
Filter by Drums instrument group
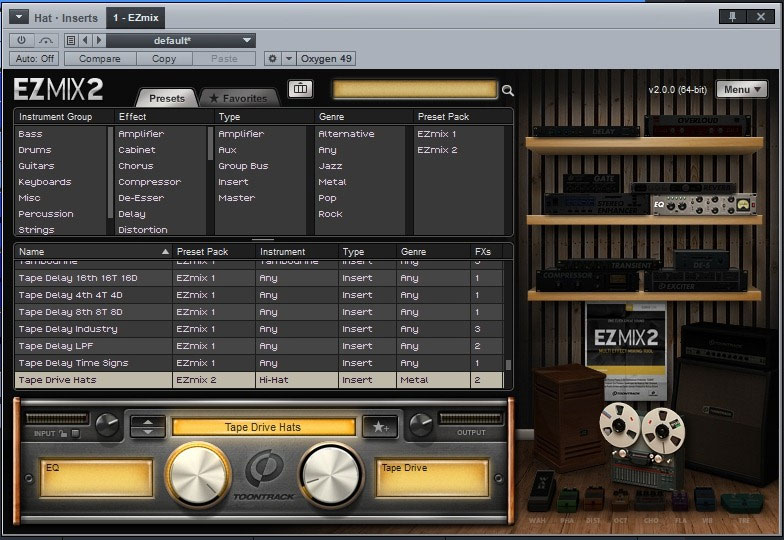pyautogui.click(x=34, y=150)
